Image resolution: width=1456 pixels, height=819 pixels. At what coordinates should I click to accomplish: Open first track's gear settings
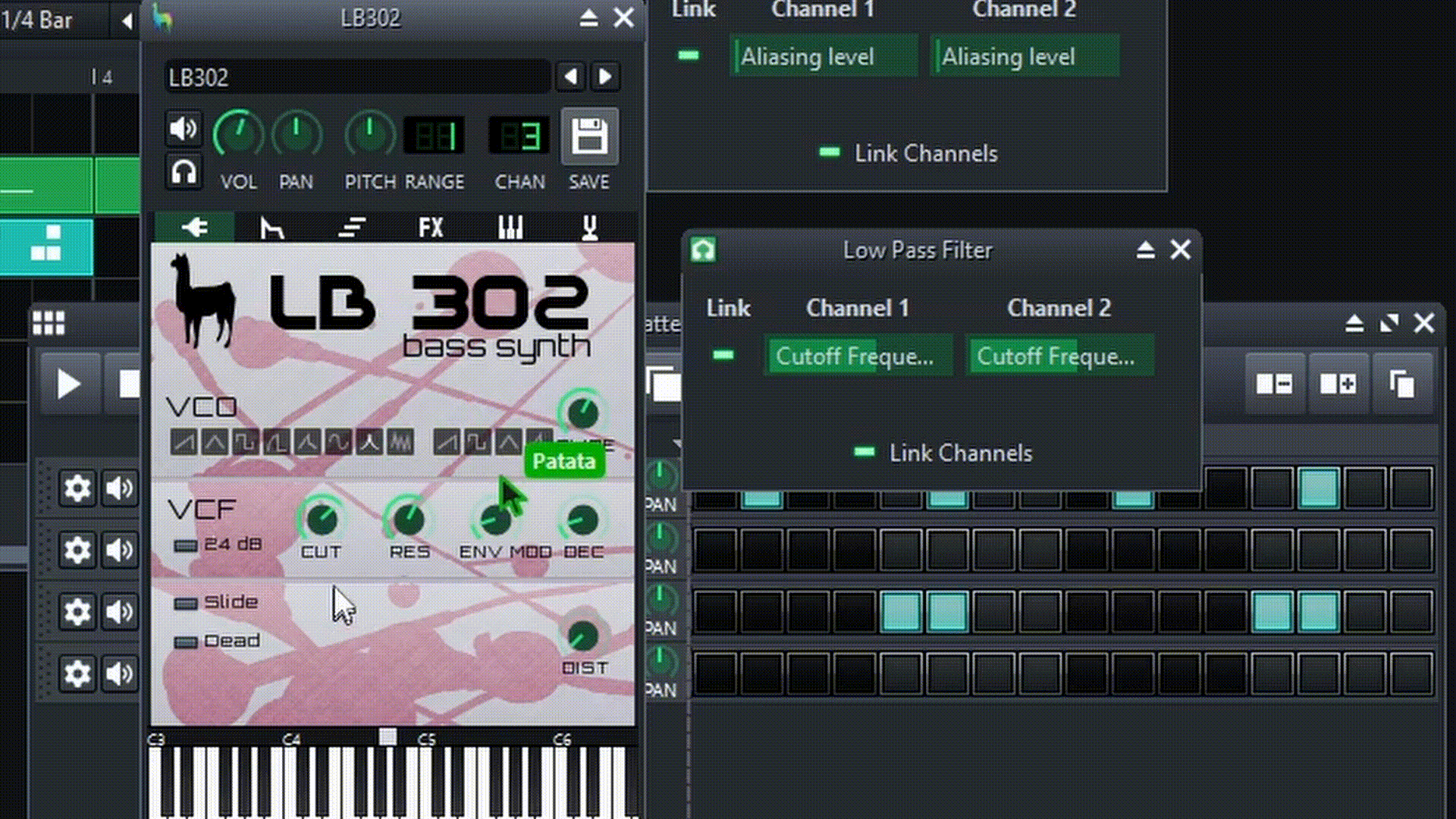(x=77, y=488)
